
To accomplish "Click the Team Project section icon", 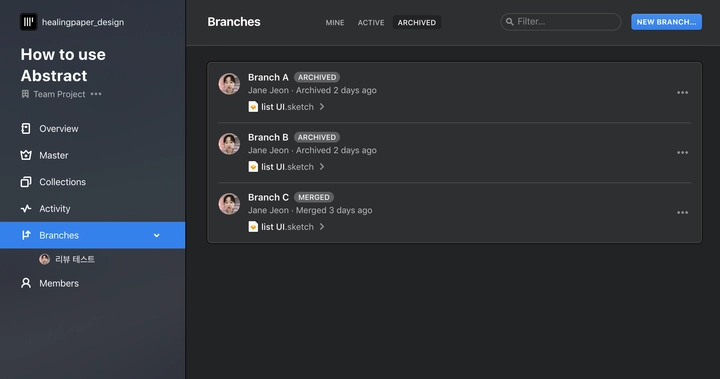I will 25,94.
